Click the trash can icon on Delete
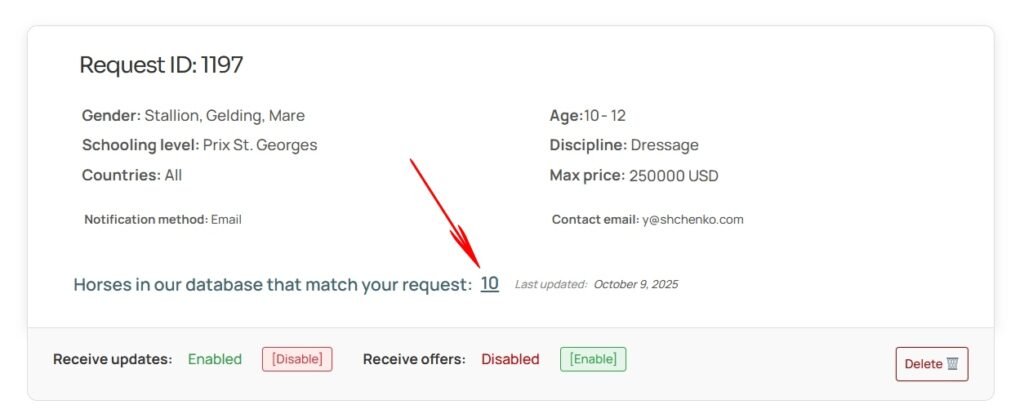Image resolution: width=1024 pixels, height=418 pixels. (x=952, y=364)
